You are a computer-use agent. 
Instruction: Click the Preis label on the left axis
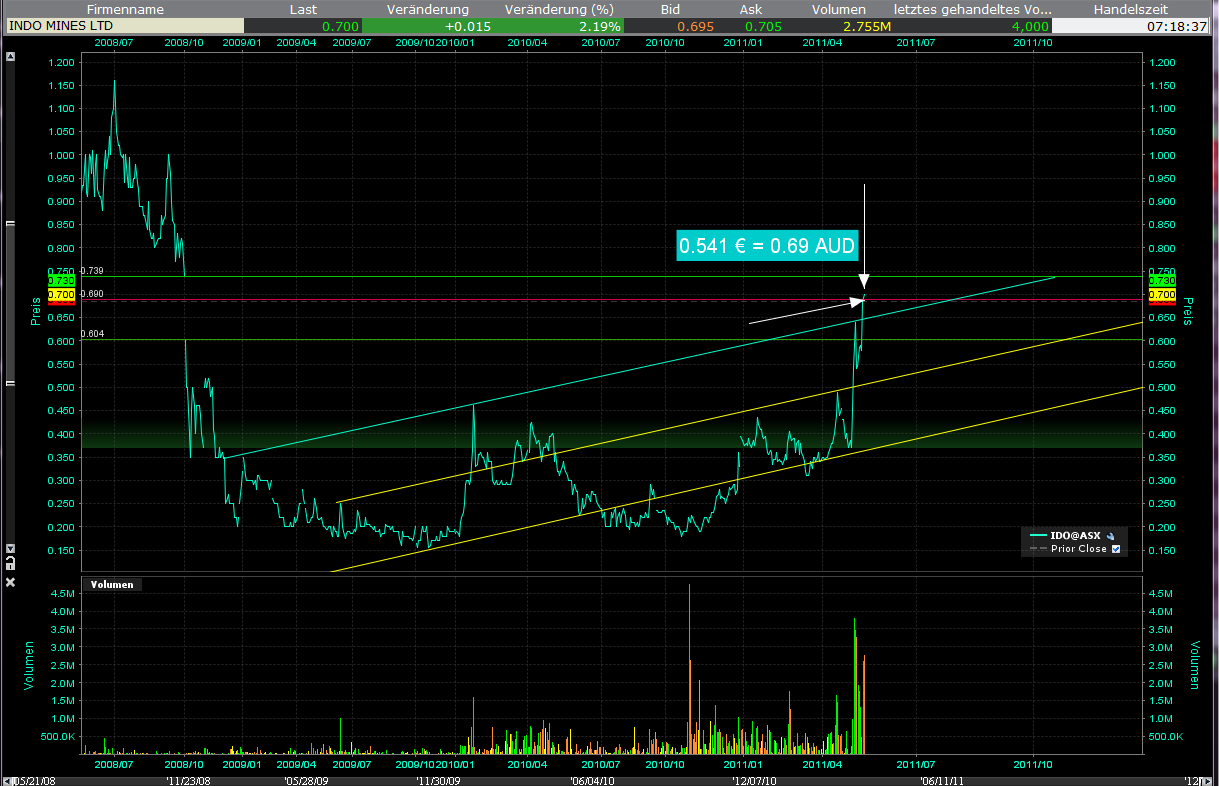point(35,310)
